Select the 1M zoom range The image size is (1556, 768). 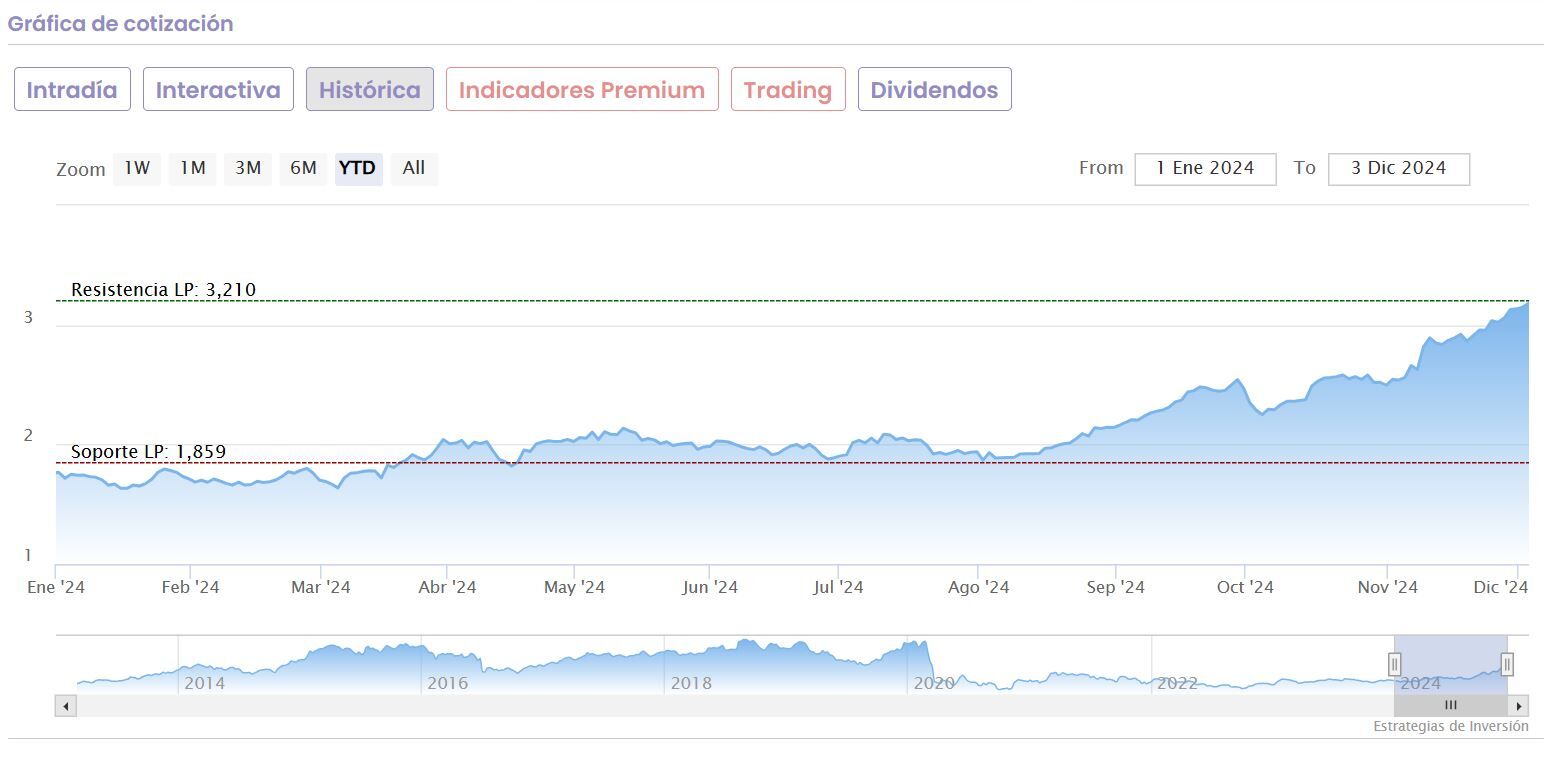click(192, 168)
